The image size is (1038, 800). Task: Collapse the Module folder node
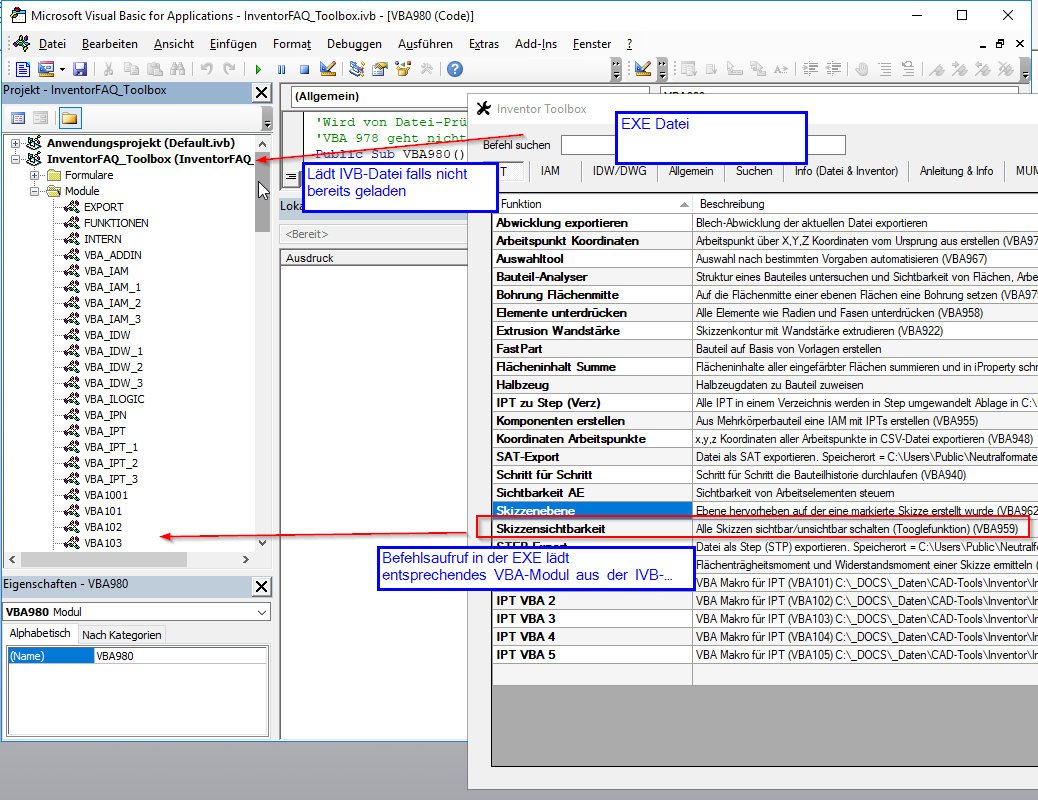36,191
